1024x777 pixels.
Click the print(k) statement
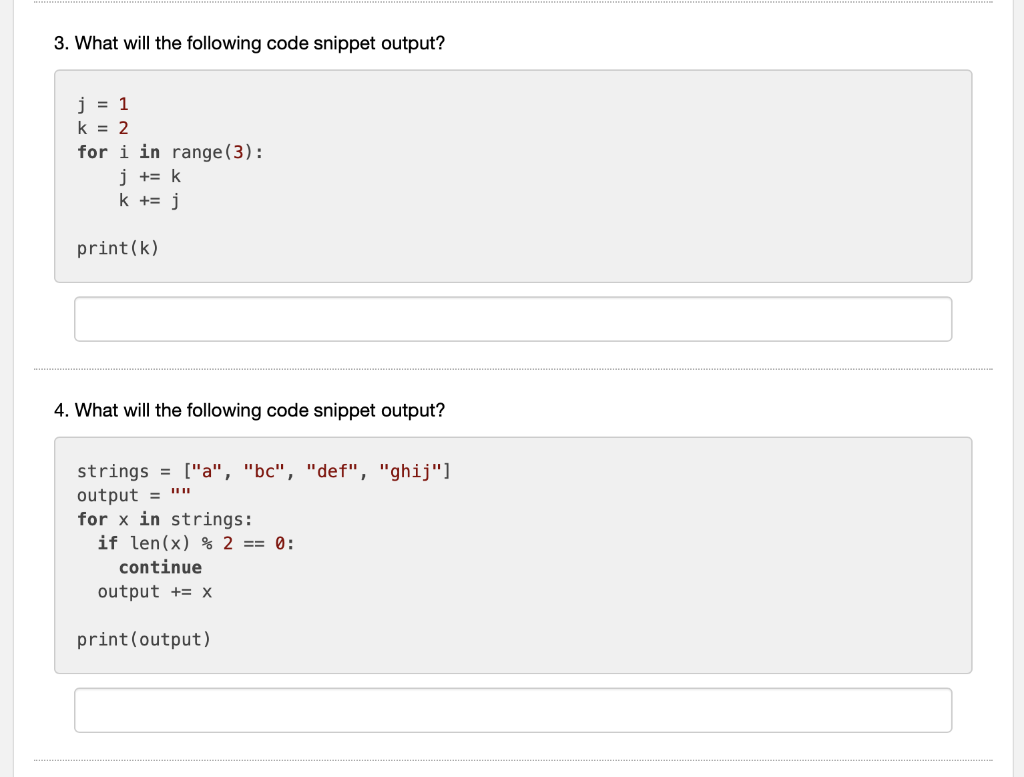[x=118, y=248]
